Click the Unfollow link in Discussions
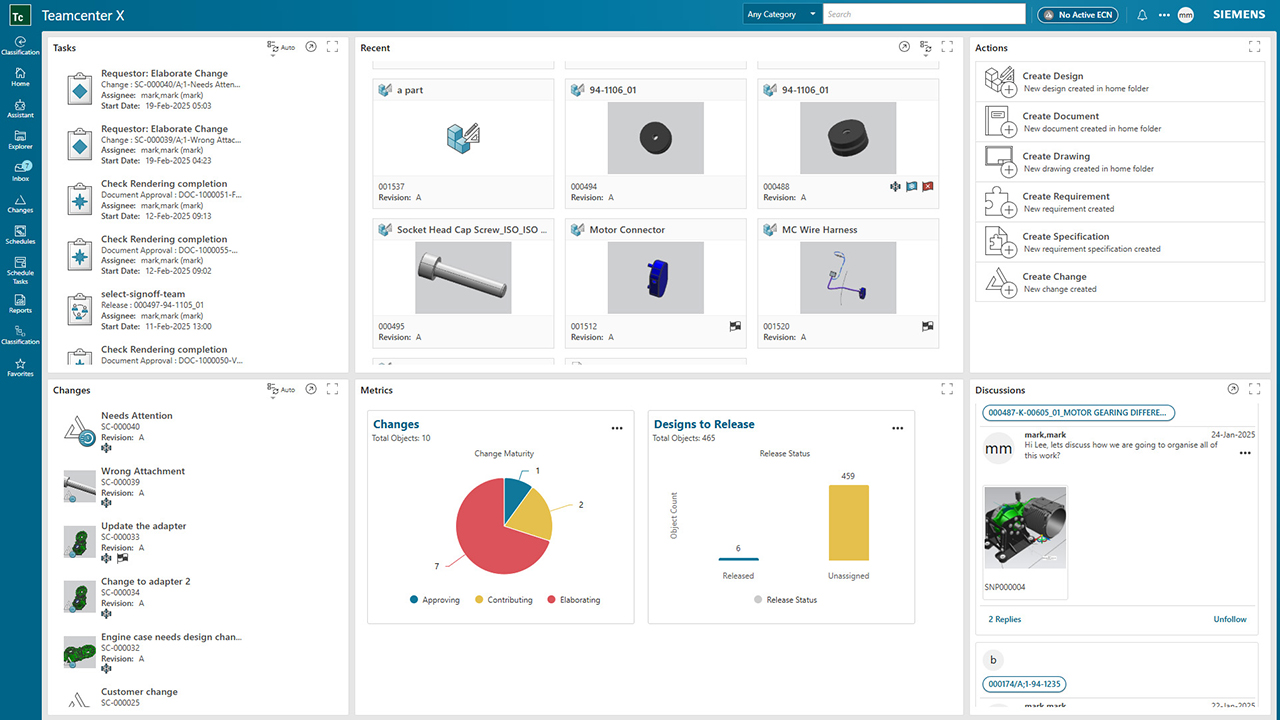This screenshot has height=720, width=1280. pos(1229,619)
